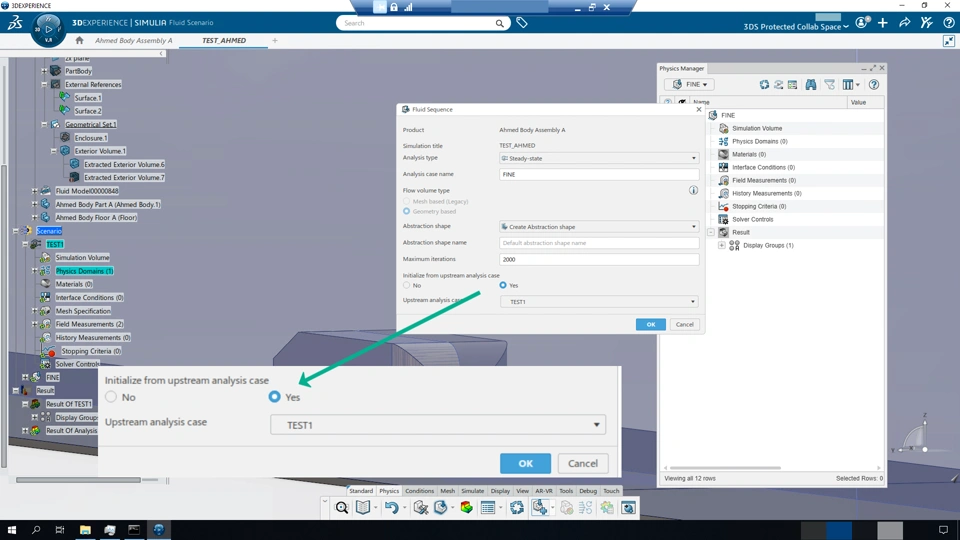Viewport: 960px width, 540px height.
Task: Click the last window-globe icon in bottom toolbar
Action: (x=628, y=508)
